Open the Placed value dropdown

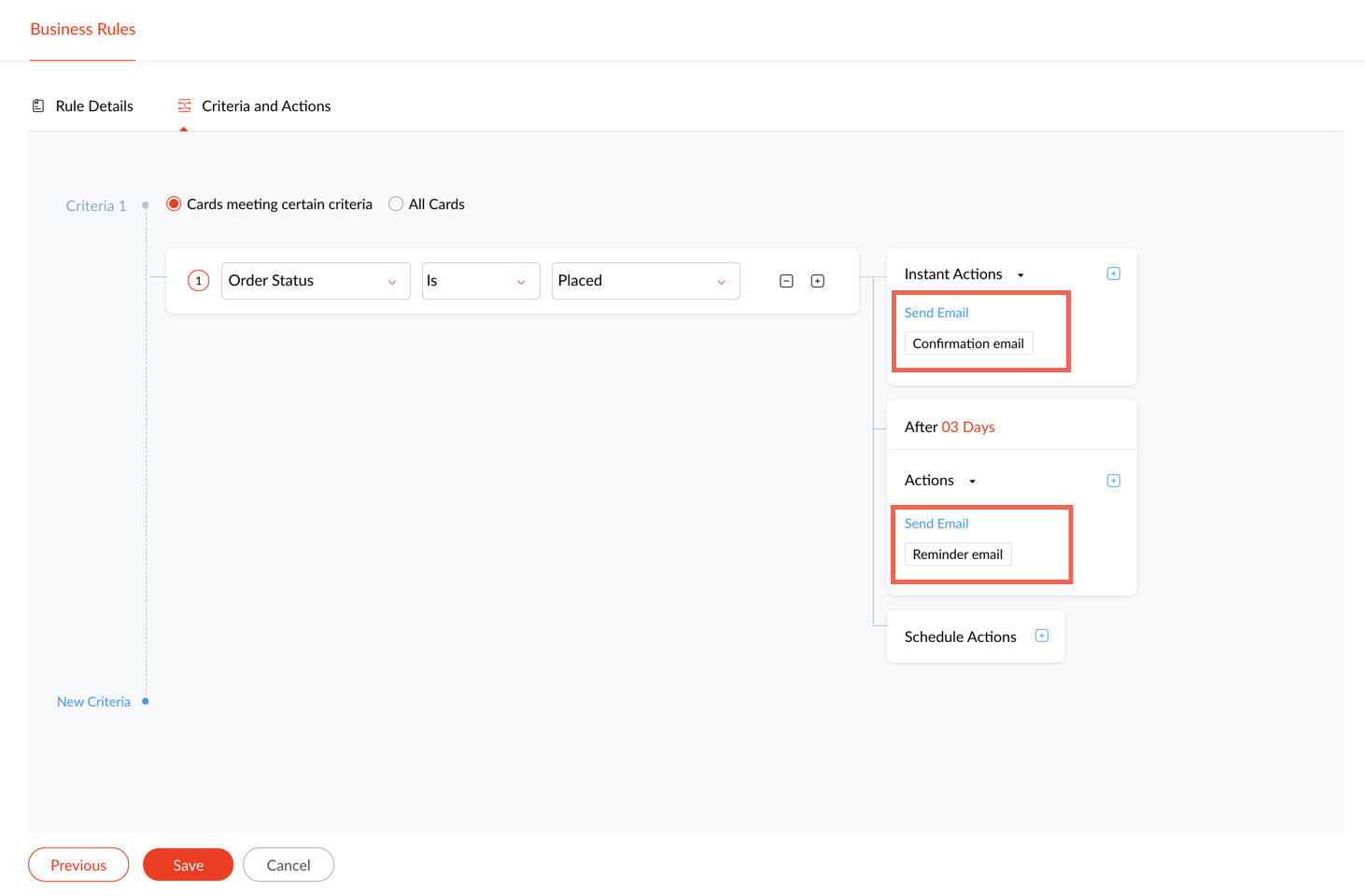pos(645,281)
